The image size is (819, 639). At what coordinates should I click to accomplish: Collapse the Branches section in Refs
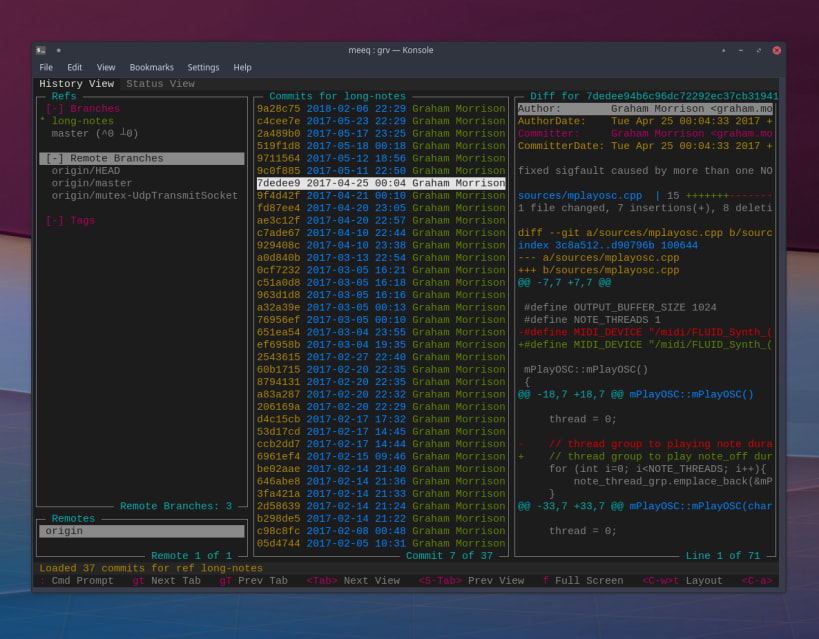click(x=55, y=109)
